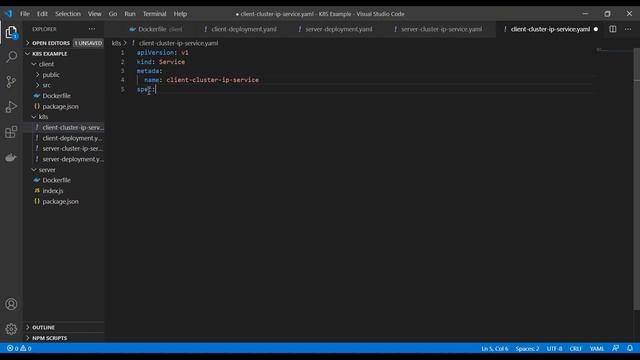Open the Docker view
Screen dimensions: 640x360
click(11, 157)
